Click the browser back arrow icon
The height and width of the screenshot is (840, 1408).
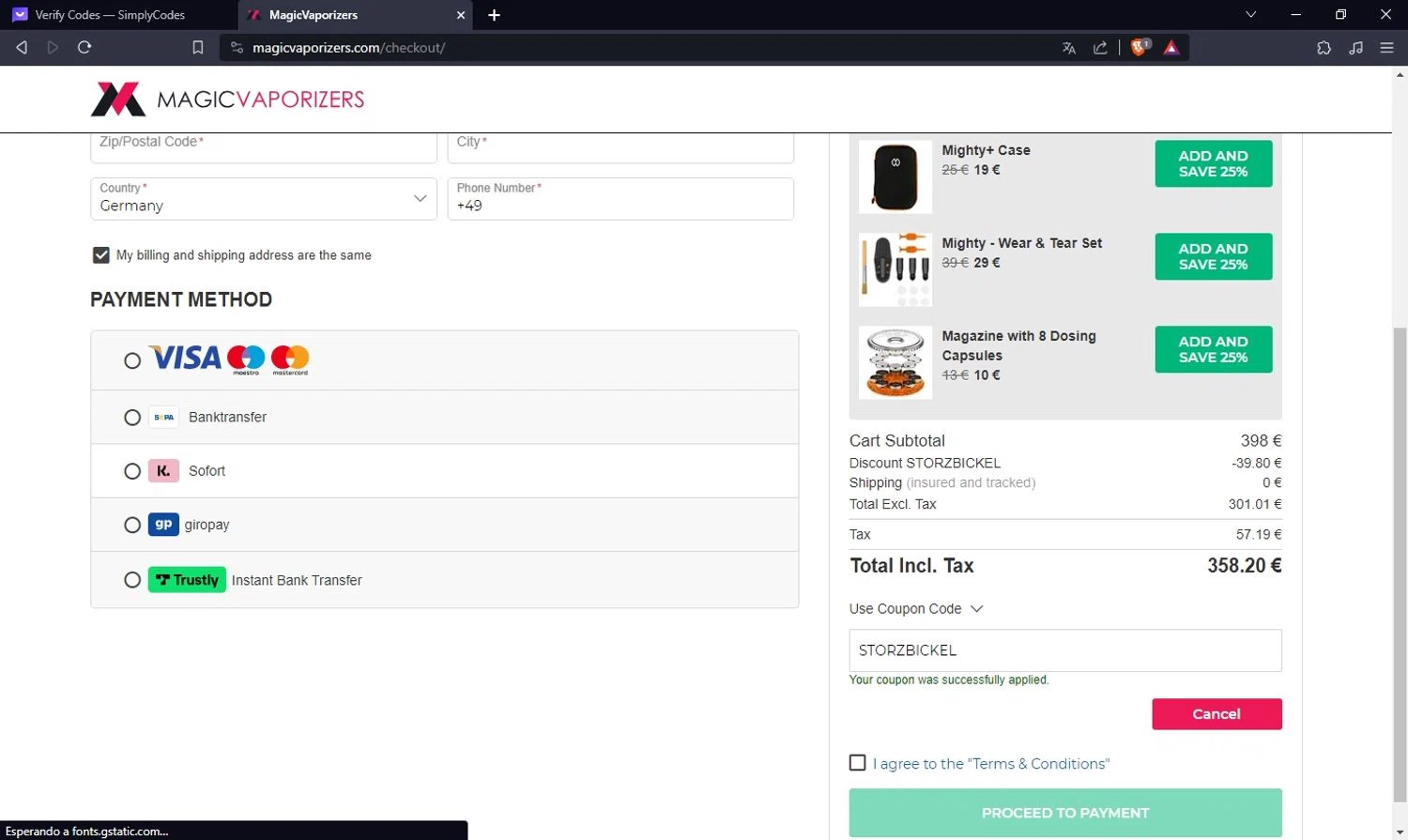[x=22, y=48]
